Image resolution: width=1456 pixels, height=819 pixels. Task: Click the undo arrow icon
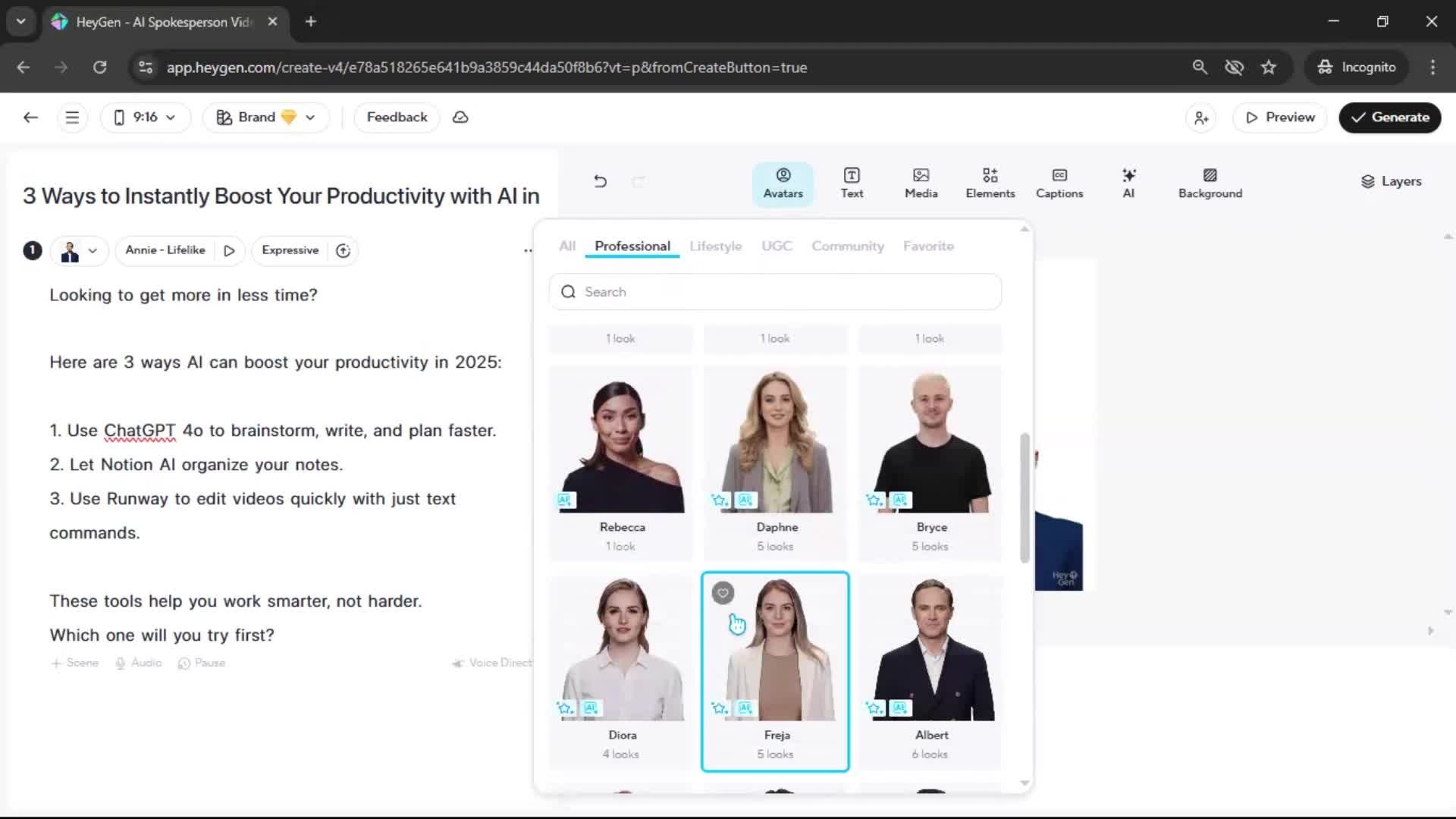[600, 181]
